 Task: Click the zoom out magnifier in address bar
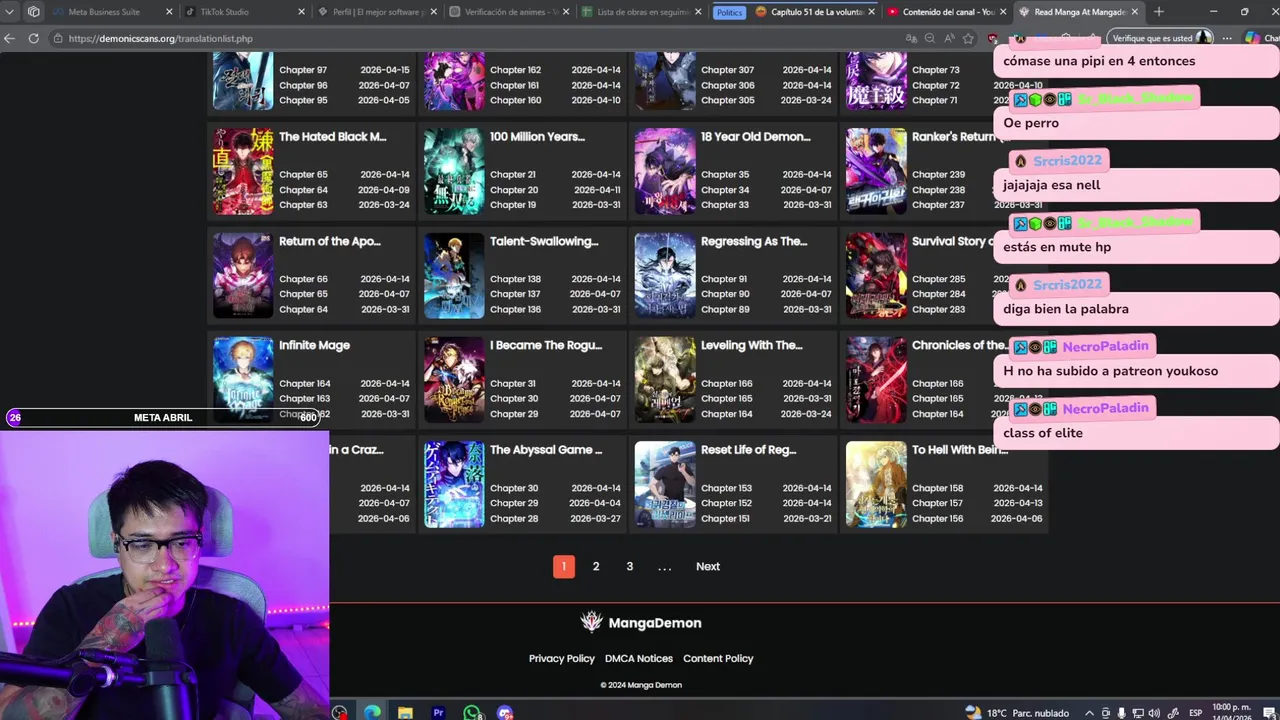929,38
